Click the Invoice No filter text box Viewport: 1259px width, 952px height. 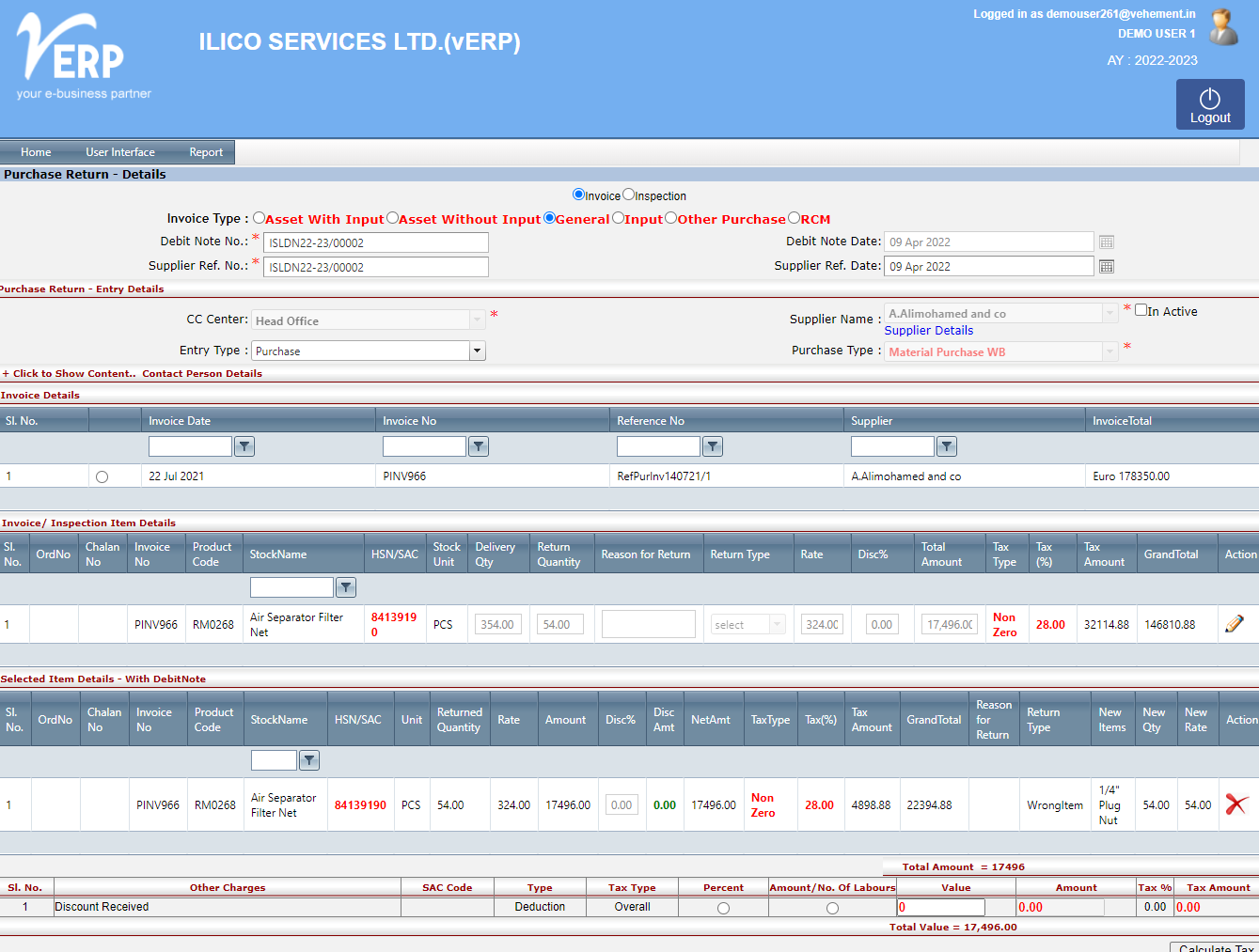(x=424, y=446)
